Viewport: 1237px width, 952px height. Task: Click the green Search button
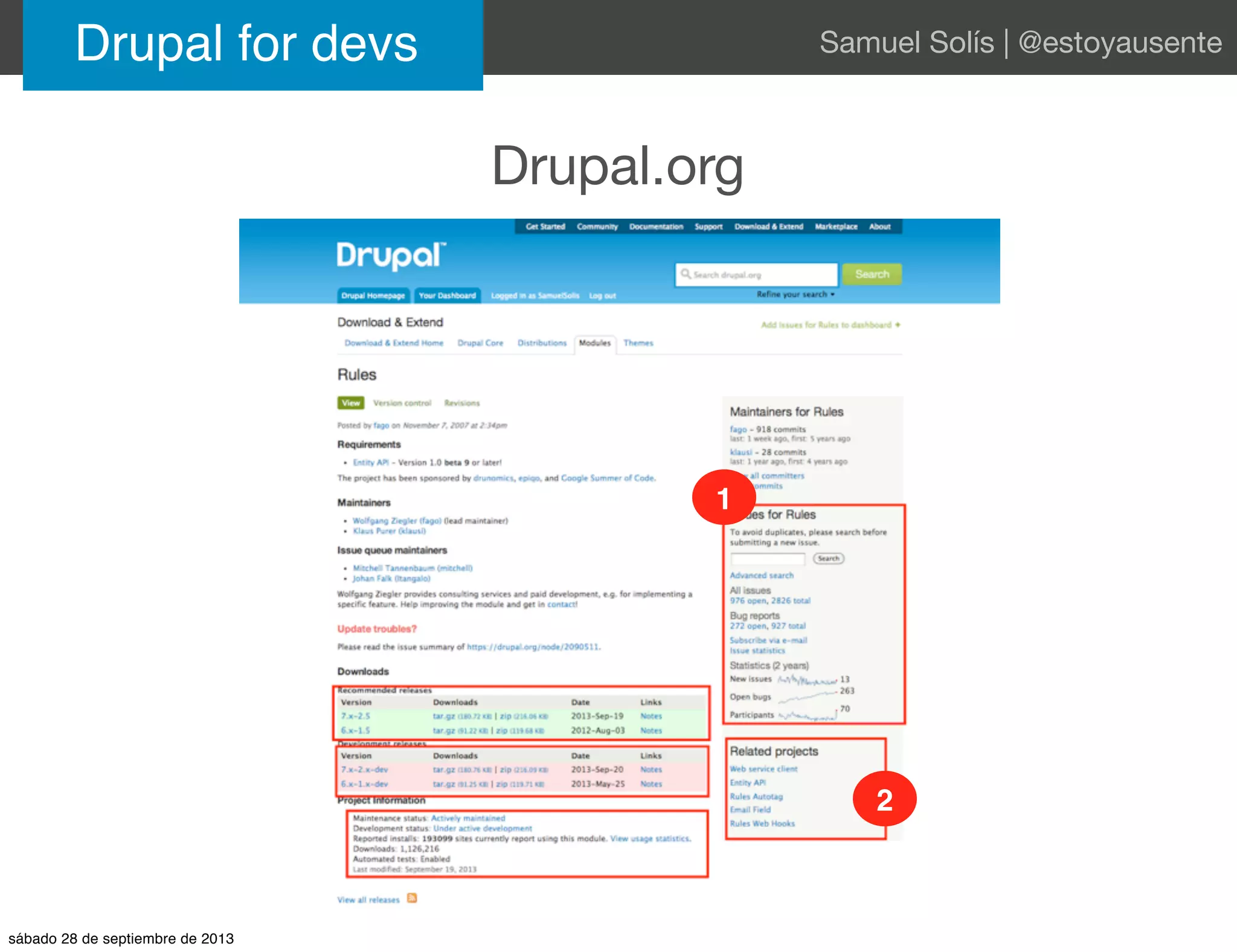tap(872, 274)
